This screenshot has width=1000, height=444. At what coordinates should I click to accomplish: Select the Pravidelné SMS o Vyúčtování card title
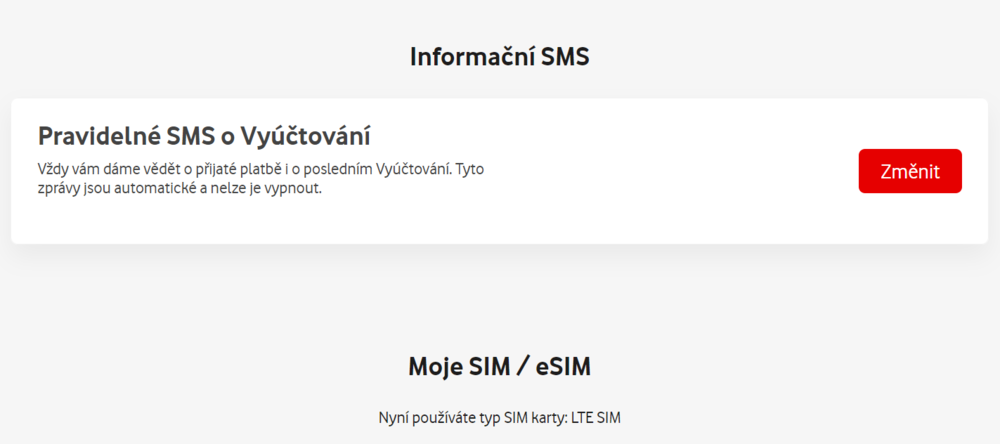click(x=204, y=136)
